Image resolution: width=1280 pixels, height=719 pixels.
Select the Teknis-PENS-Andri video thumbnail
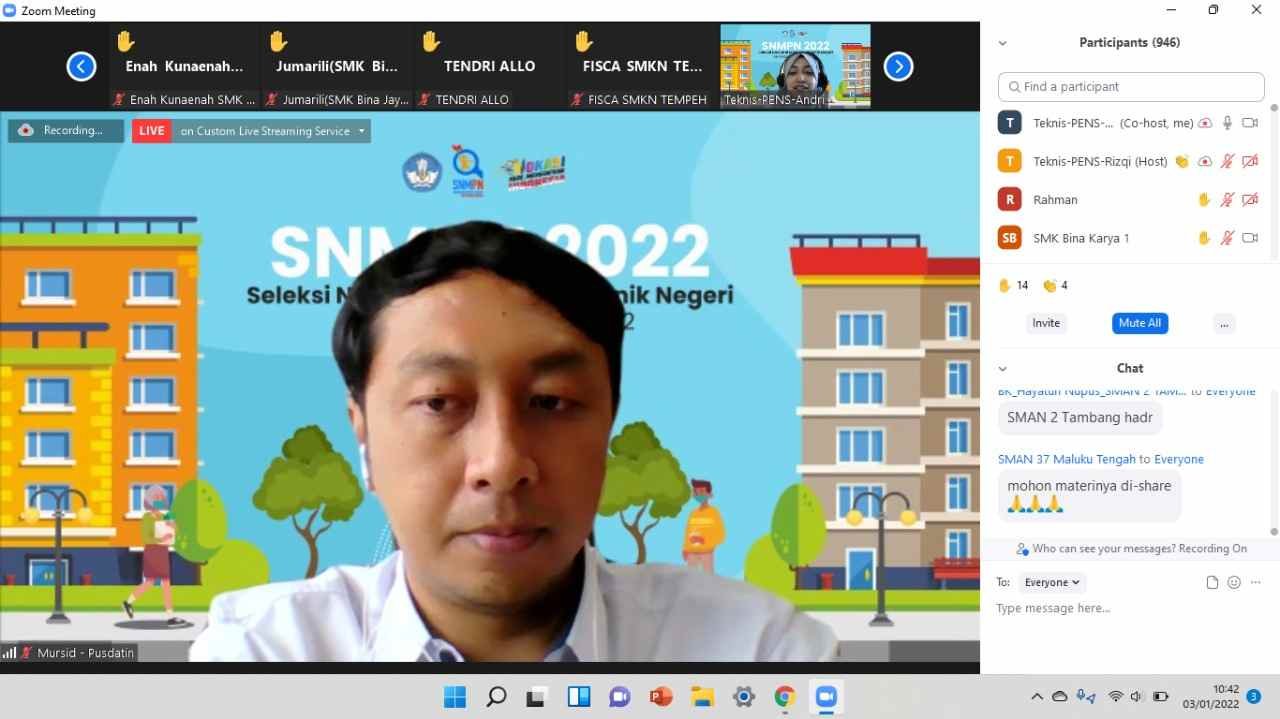(795, 66)
